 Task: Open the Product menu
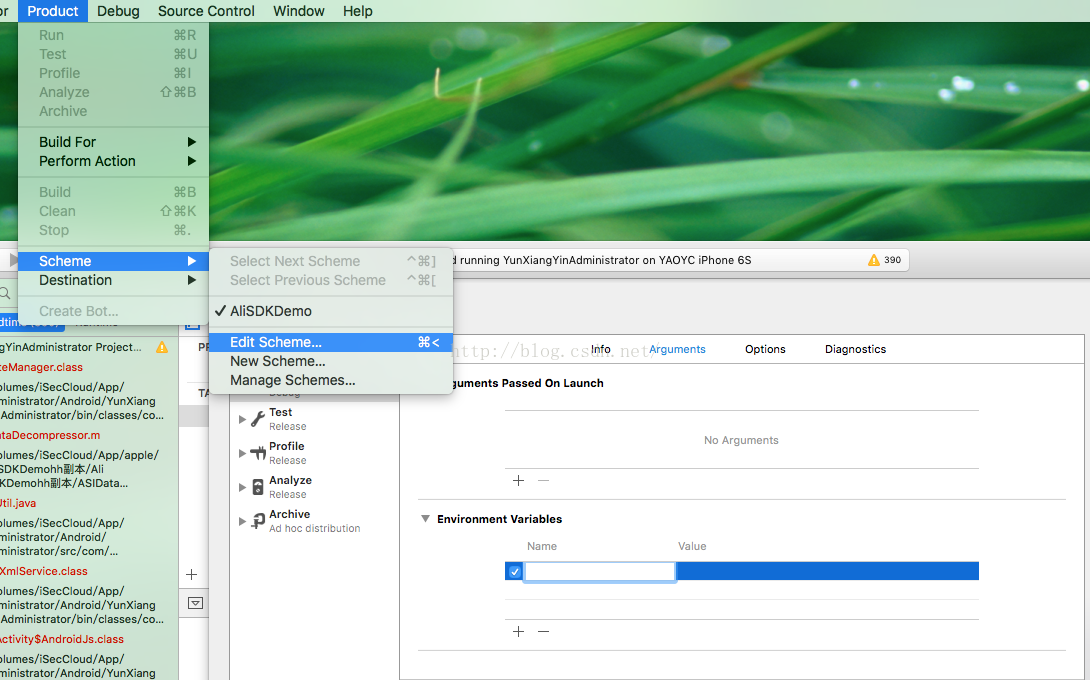click(53, 11)
